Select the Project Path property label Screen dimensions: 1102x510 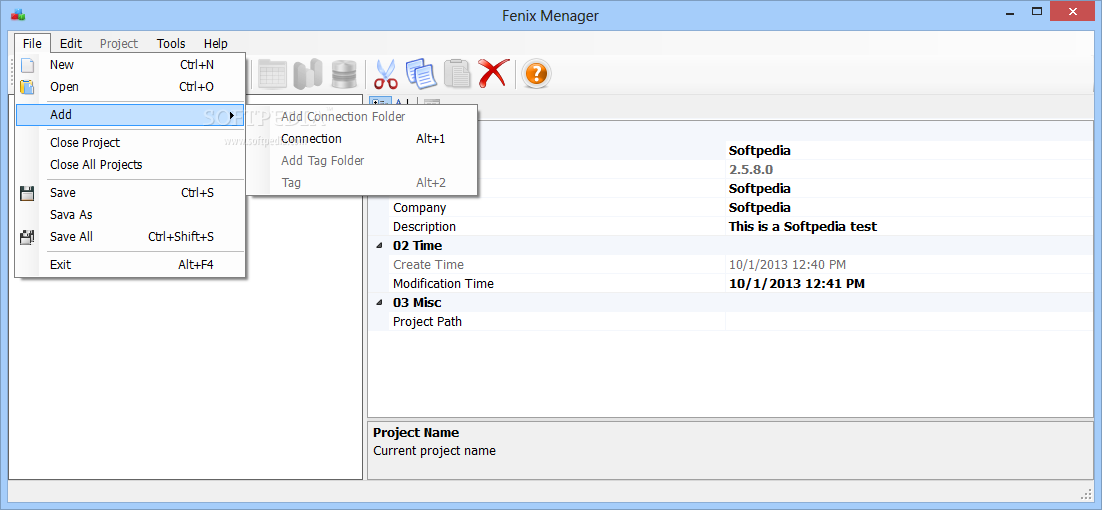pos(427,322)
